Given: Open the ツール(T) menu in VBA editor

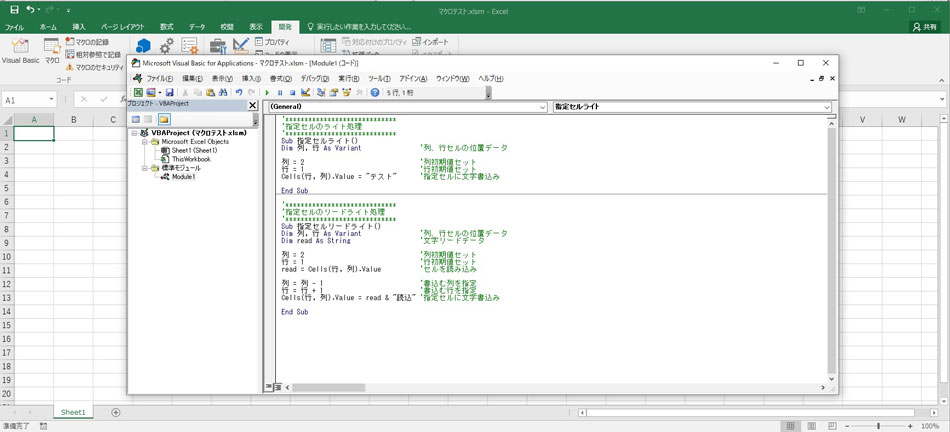Looking at the screenshot, I should click(379, 79).
